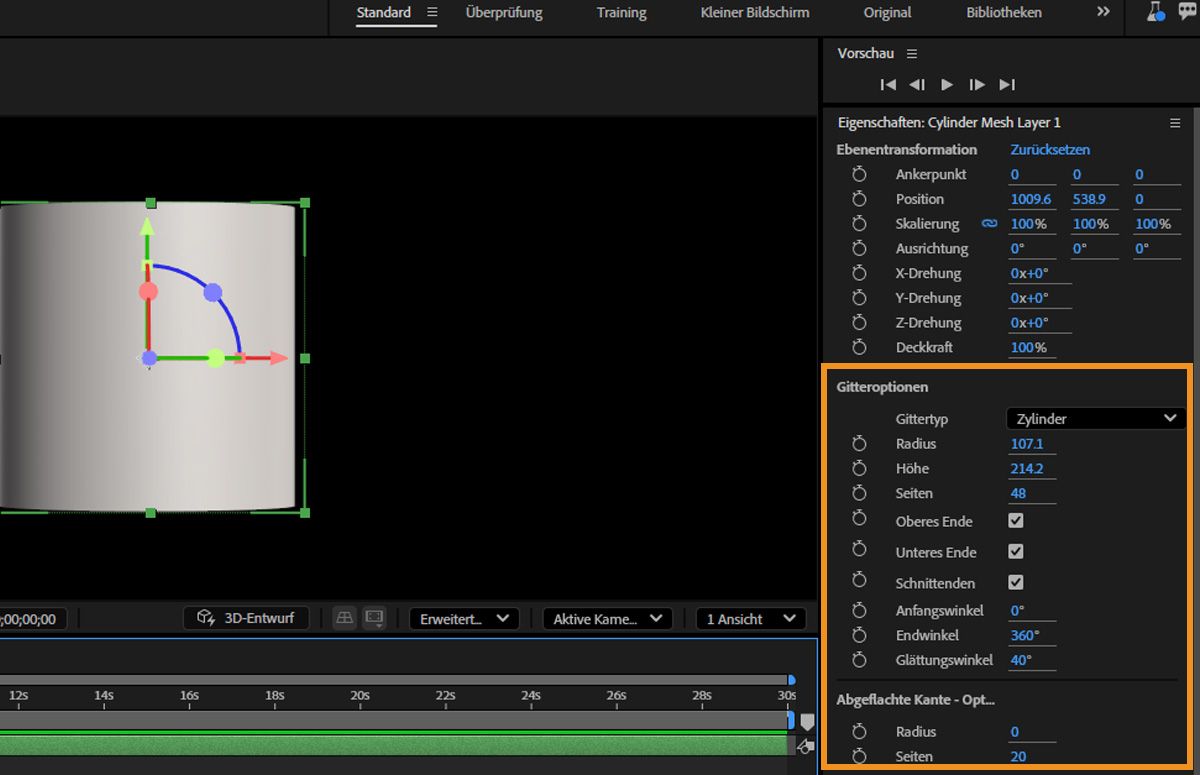Switch to the Überprüfung workspace tab

[504, 13]
